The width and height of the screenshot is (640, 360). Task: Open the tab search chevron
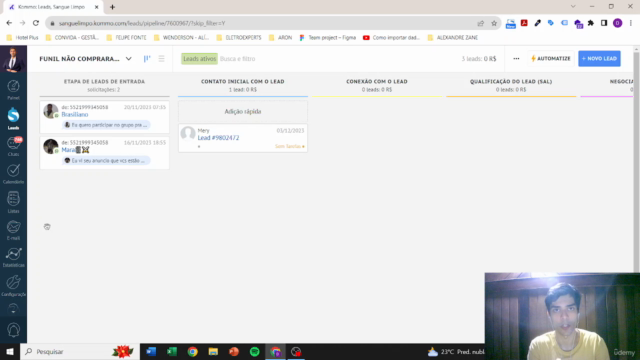coord(573,7)
